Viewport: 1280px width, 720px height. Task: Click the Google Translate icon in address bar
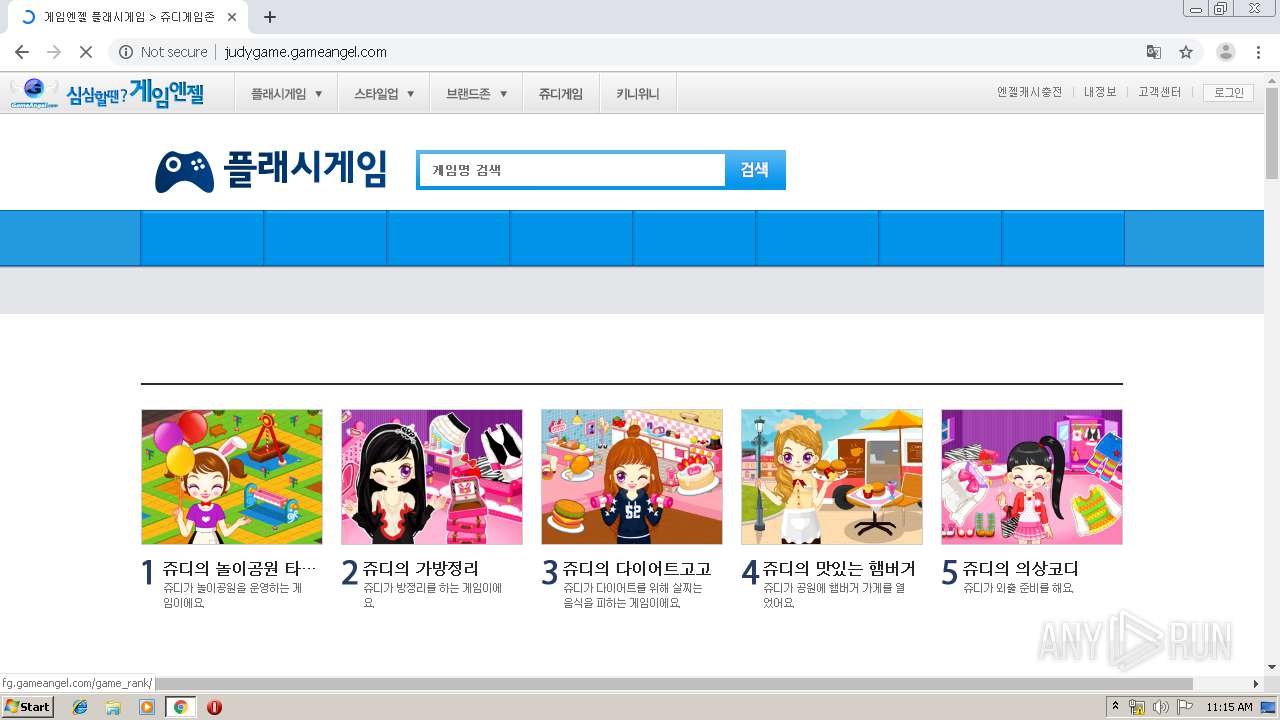pos(1154,52)
